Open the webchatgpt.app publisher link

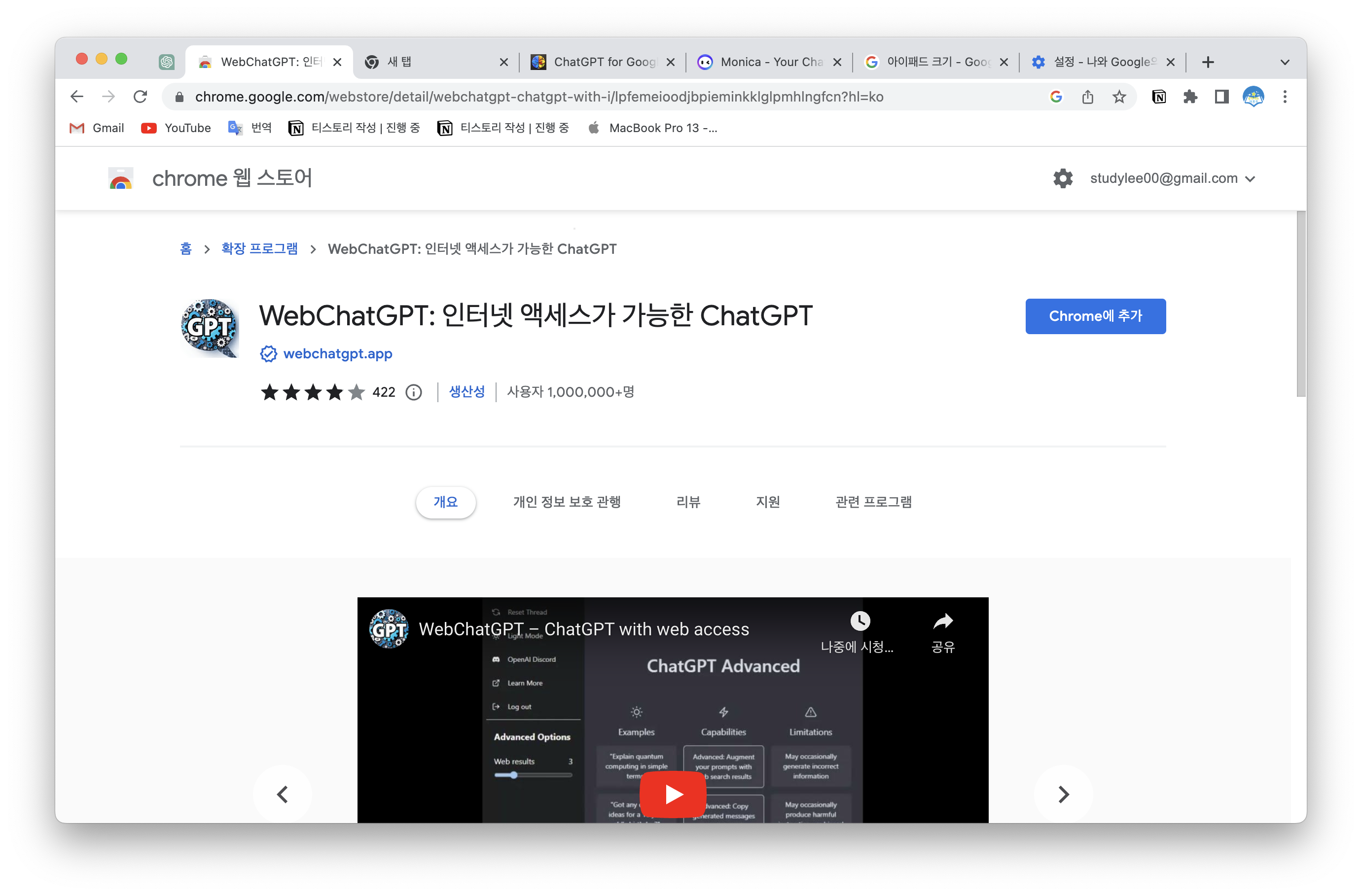tap(338, 353)
